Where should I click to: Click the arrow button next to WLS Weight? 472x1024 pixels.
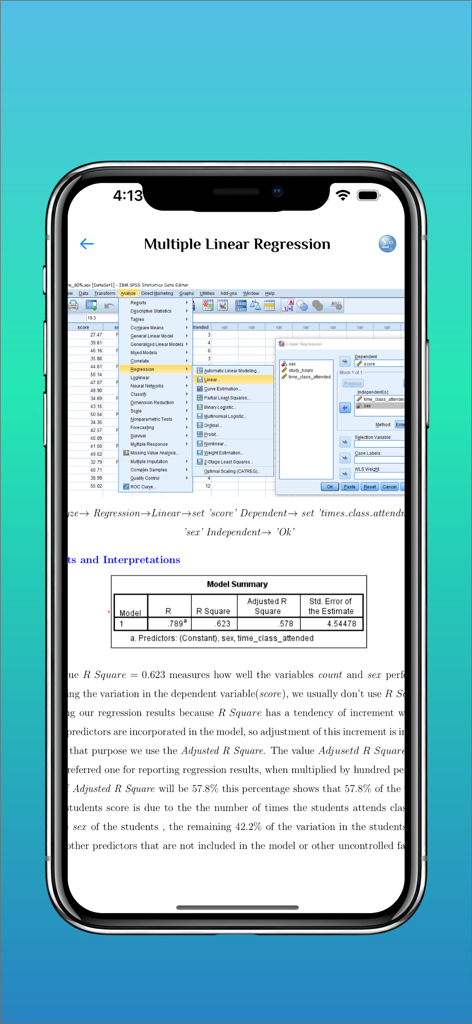click(x=345, y=473)
